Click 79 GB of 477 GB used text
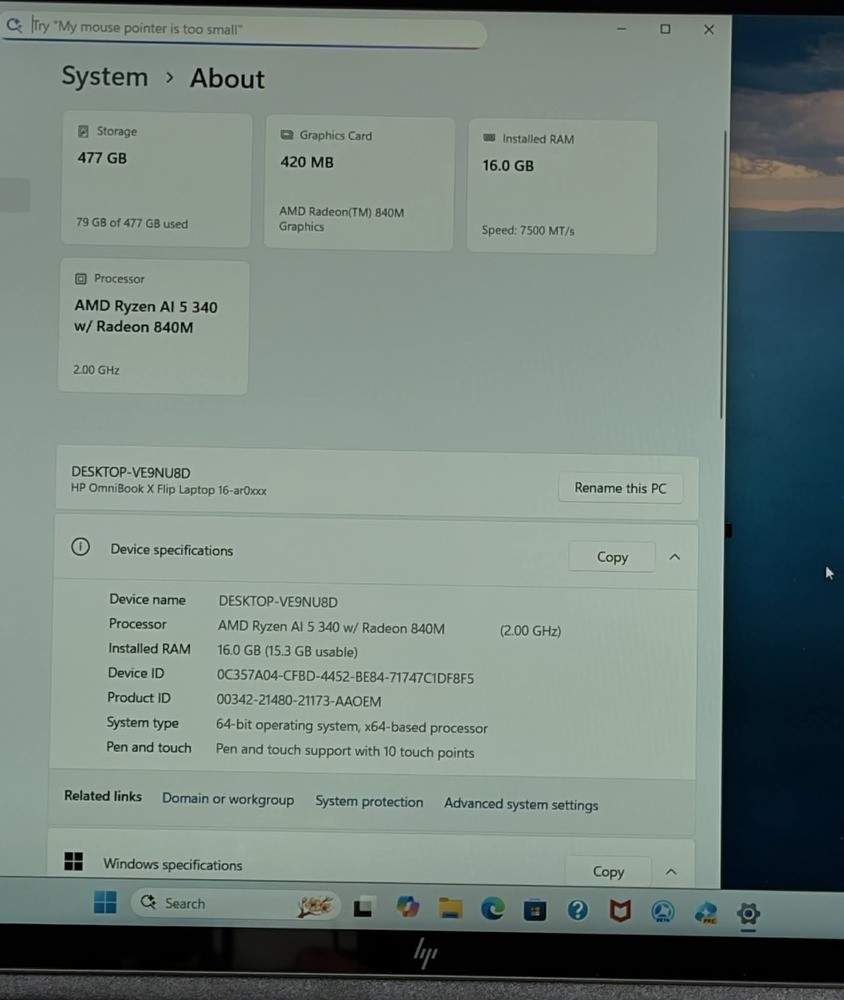 click(132, 223)
